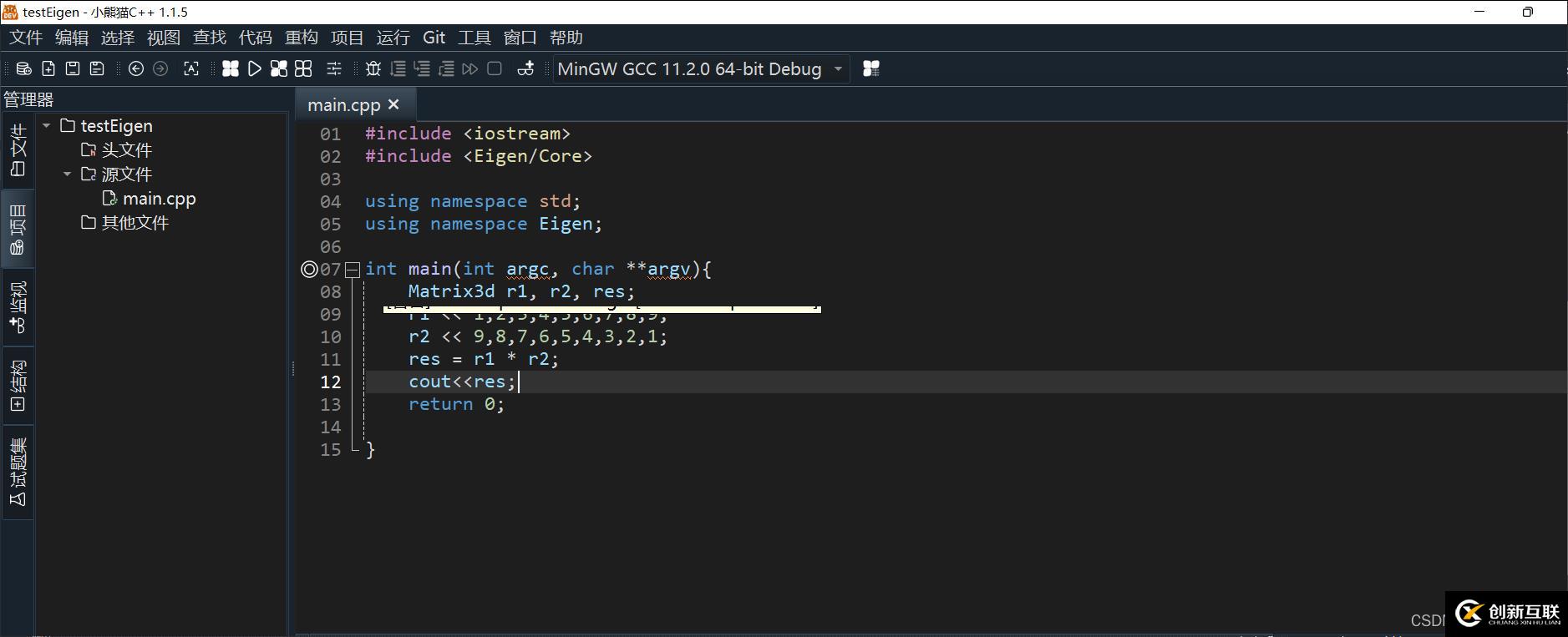Screen dimensions: 1568x637
Task: Click the gutter marker beside line 07
Action: 309,270
